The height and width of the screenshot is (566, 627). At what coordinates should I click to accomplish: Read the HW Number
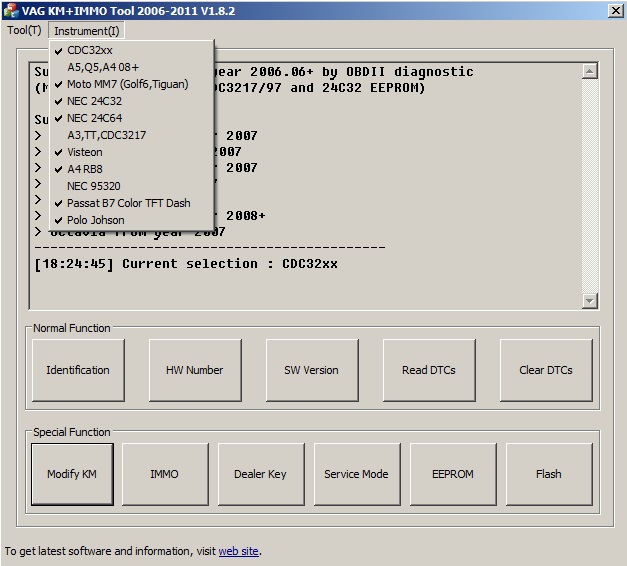[195, 370]
